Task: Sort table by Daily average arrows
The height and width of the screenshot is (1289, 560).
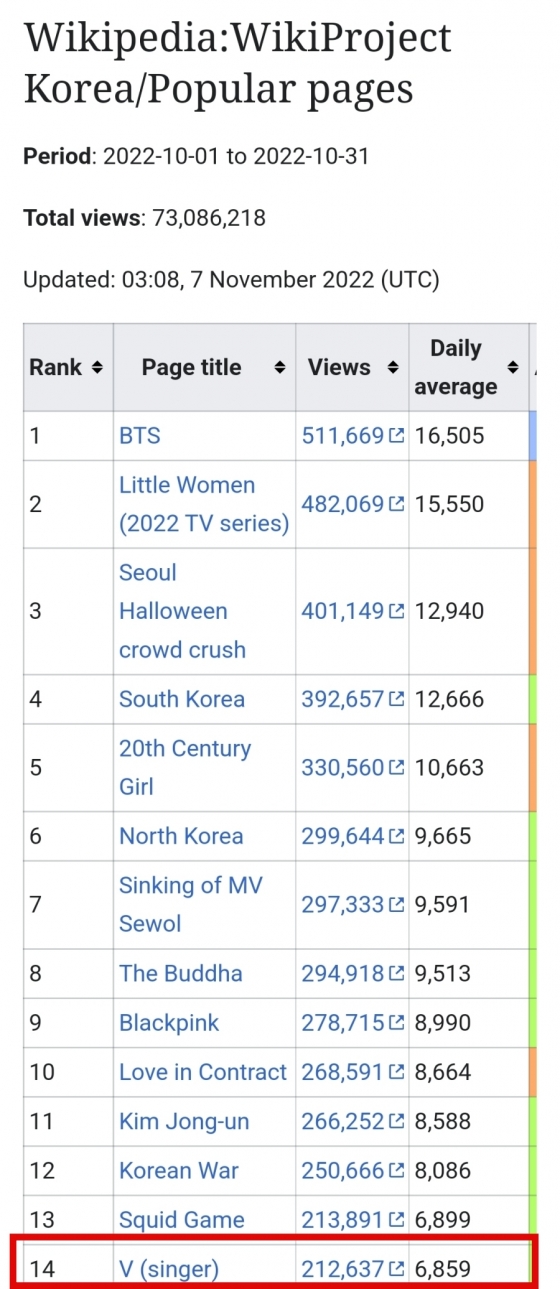Action: coord(514,368)
